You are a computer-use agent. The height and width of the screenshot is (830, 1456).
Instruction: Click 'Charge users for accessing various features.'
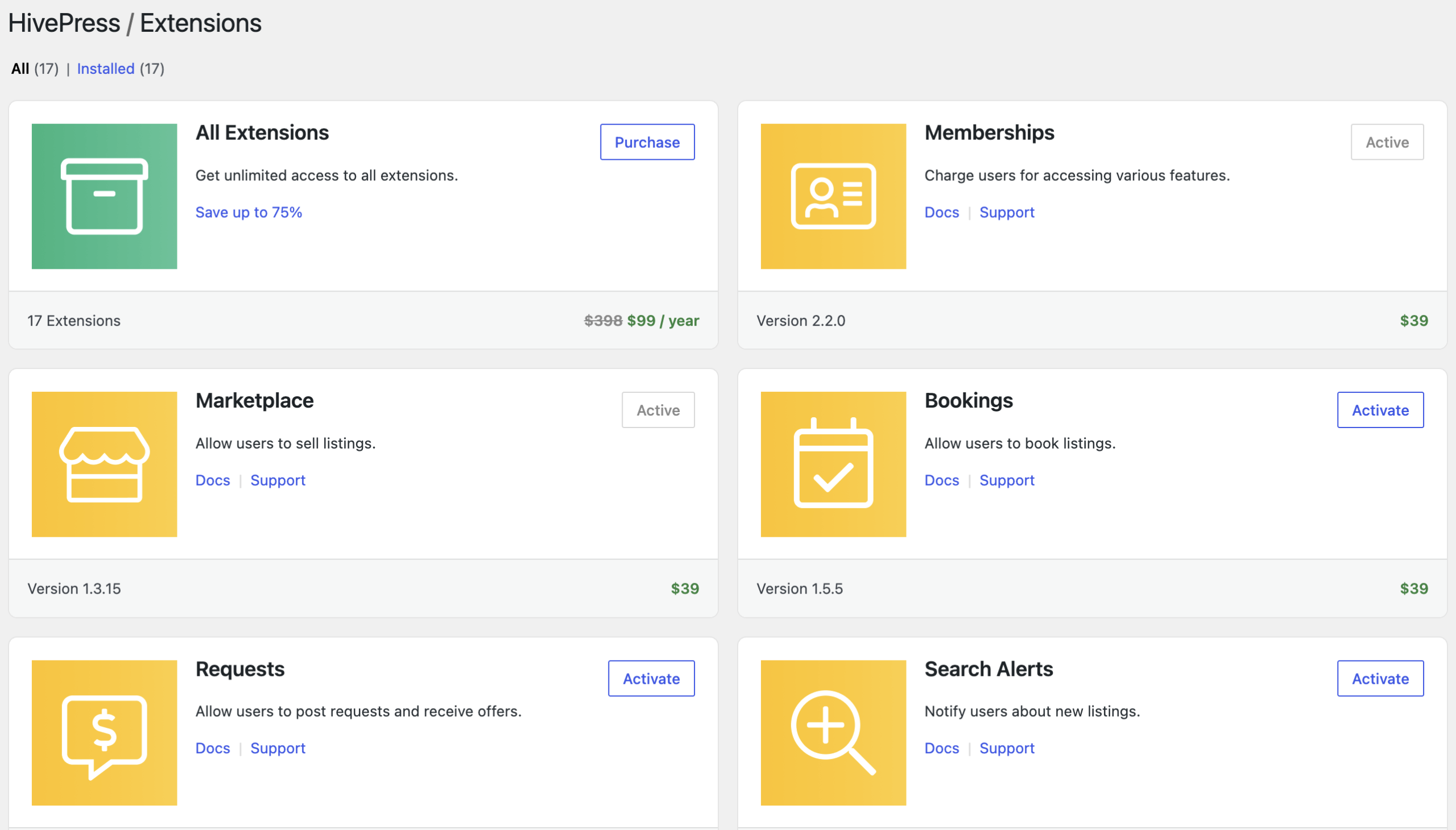click(1077, 175)
